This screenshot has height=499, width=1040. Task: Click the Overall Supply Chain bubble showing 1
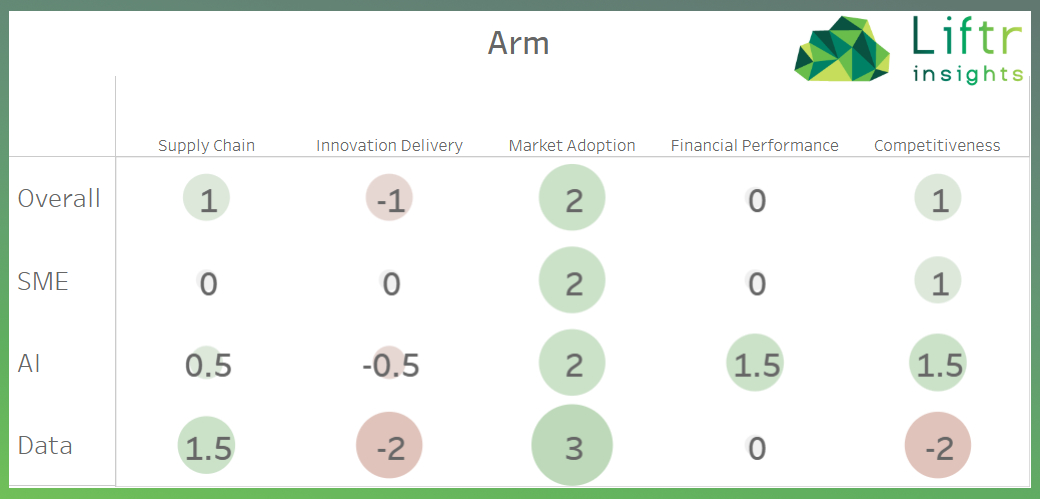tap(207, 200)
